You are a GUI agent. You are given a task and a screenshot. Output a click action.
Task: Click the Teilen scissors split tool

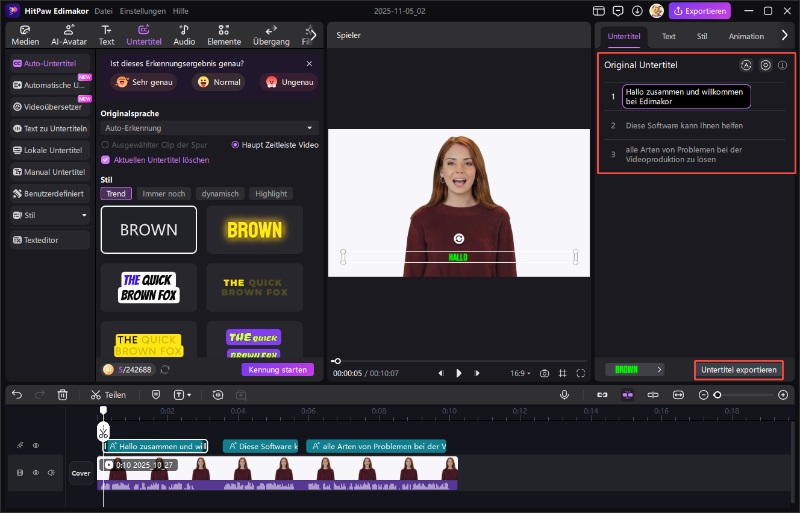(x=108, y=395)
